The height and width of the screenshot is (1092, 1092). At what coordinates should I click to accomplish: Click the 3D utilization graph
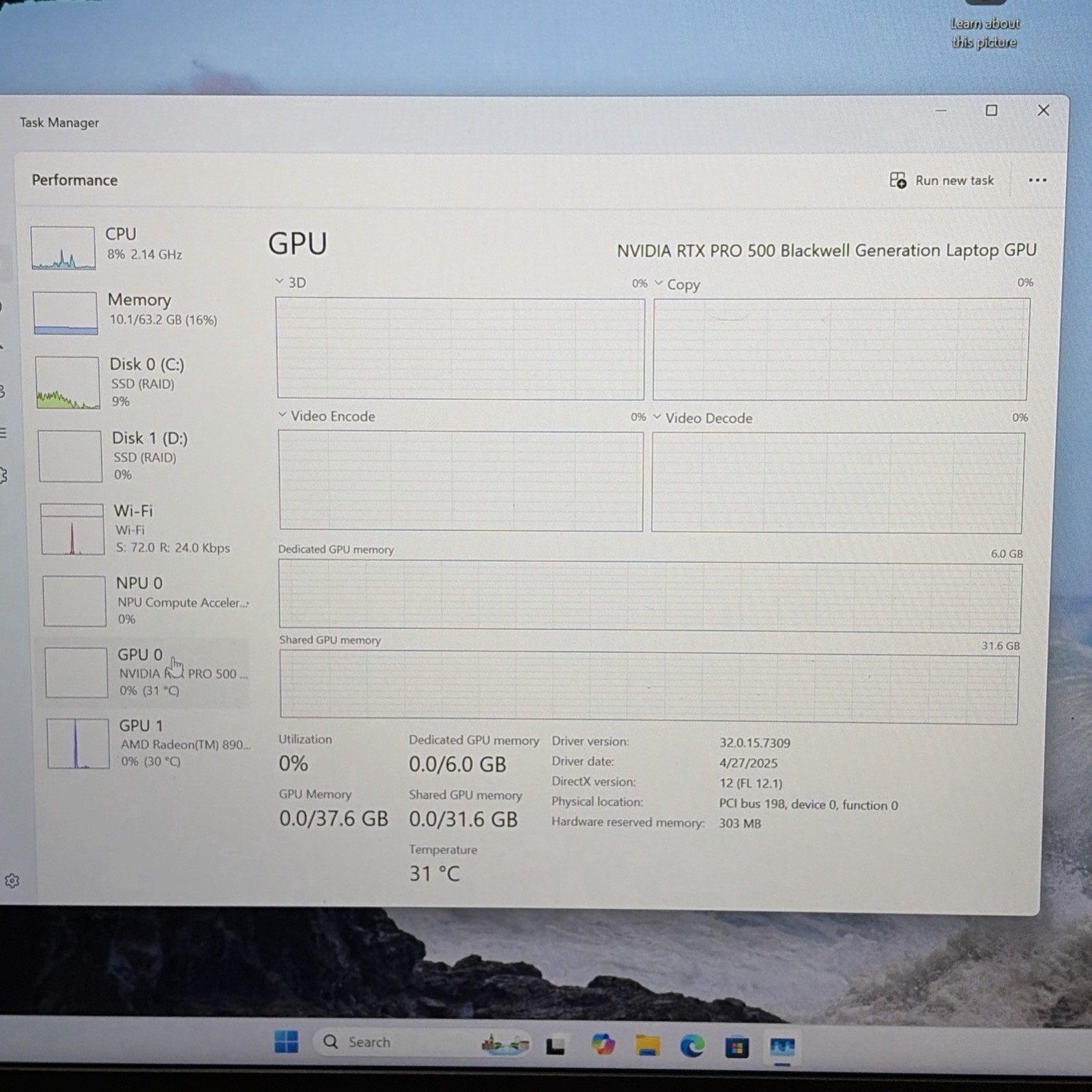460,348
